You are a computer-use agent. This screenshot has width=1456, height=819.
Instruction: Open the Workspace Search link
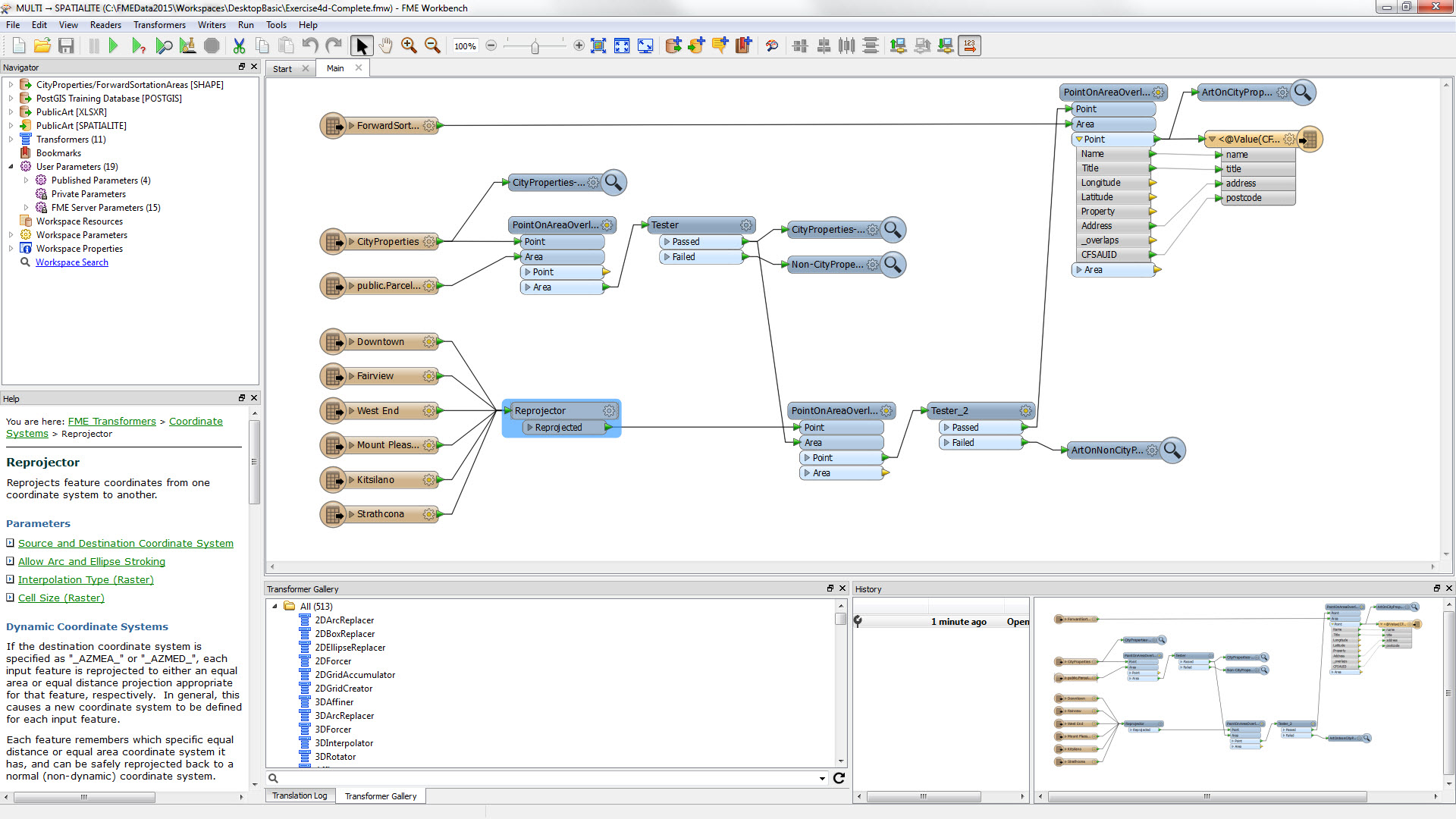point(72,262)
